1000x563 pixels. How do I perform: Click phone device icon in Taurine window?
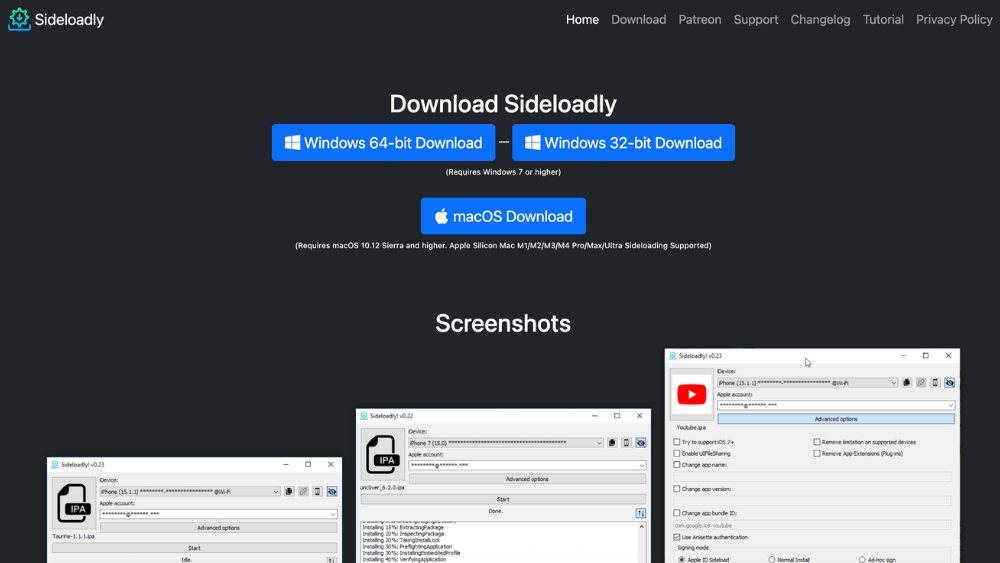(317, 492)
